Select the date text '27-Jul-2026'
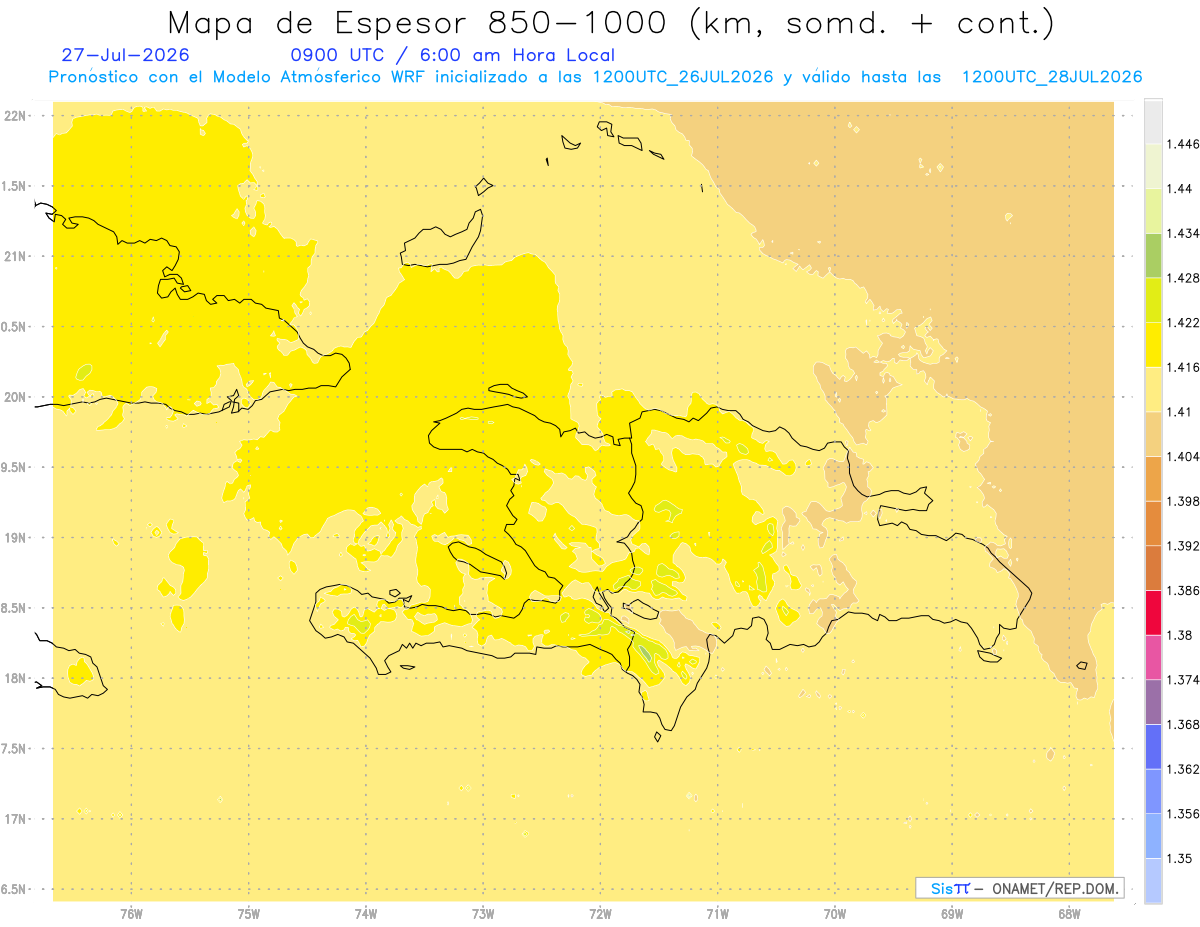Screen dimensions: 1200x927 125,55
